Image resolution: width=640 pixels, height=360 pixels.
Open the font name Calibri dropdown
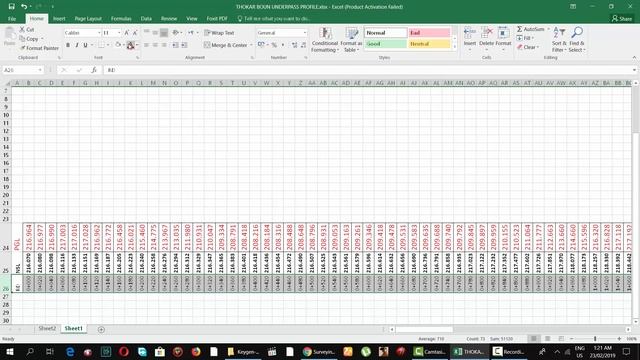tap(99, 33)
